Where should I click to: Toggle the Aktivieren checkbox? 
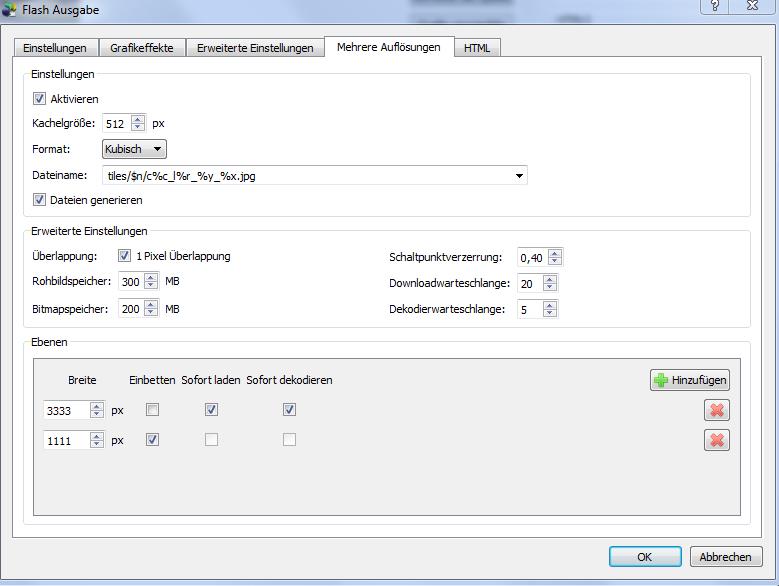point(40,99)
